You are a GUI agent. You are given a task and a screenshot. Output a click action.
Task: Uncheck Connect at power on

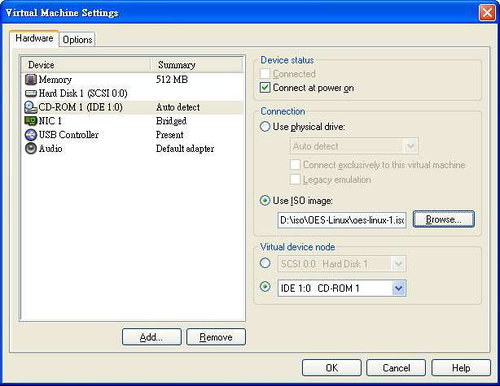[x=265, y=88]
